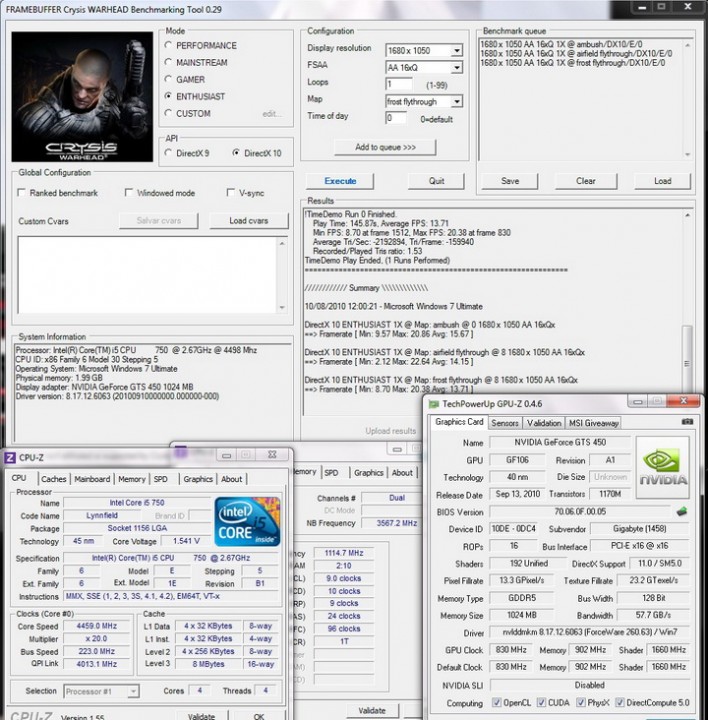Clear the benchmark queue
Viewport: 708px width, 720px height.
point(585,181)
